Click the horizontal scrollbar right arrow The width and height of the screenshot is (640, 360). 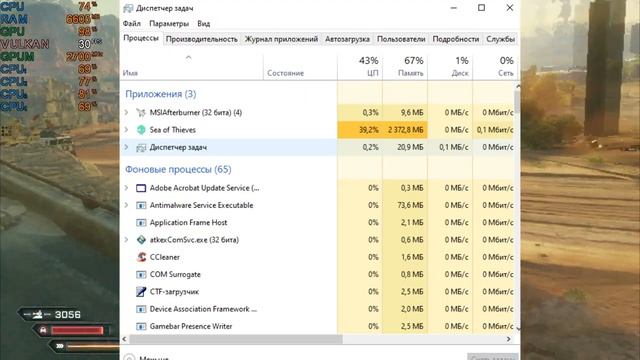tap(509, 339)
